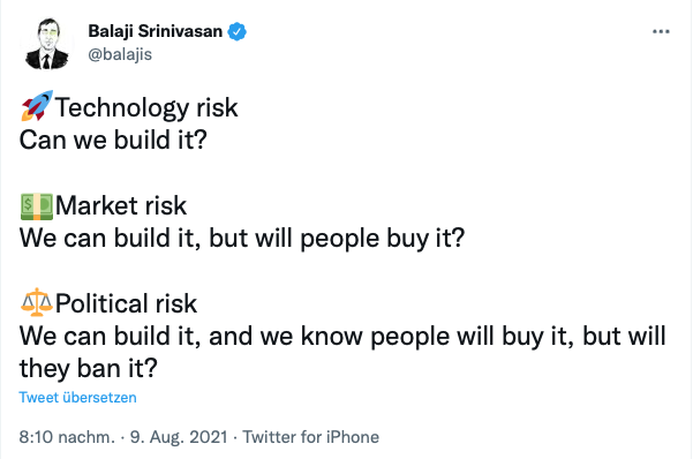Click the blue verified badge

coord(236,33)
